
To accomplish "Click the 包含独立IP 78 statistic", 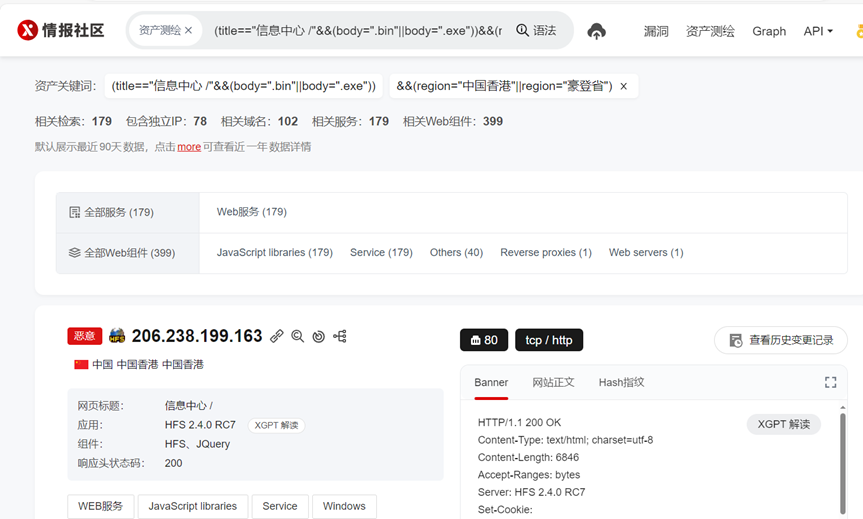I will pos(166,122).
